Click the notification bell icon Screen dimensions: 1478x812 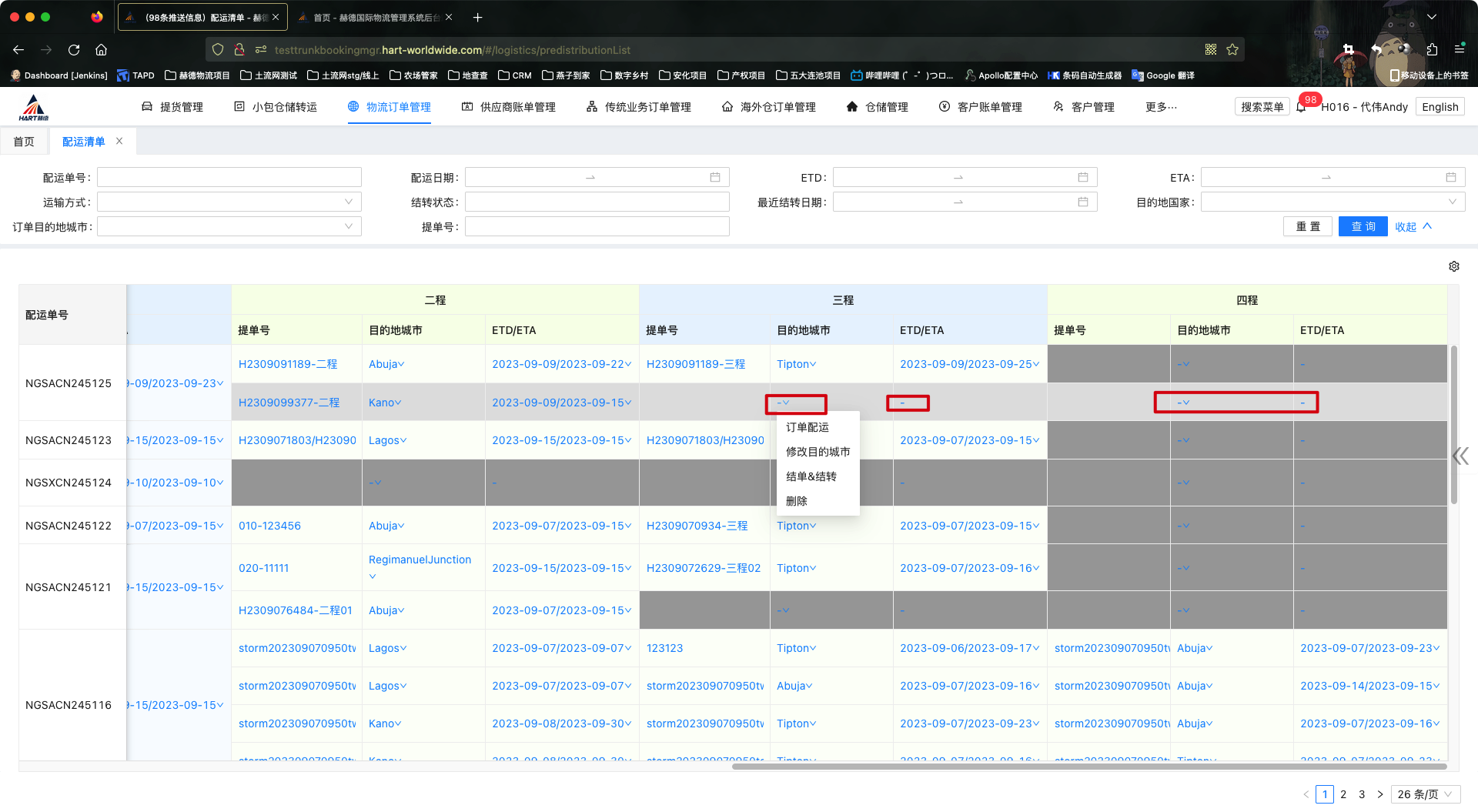coord(1301,107)
